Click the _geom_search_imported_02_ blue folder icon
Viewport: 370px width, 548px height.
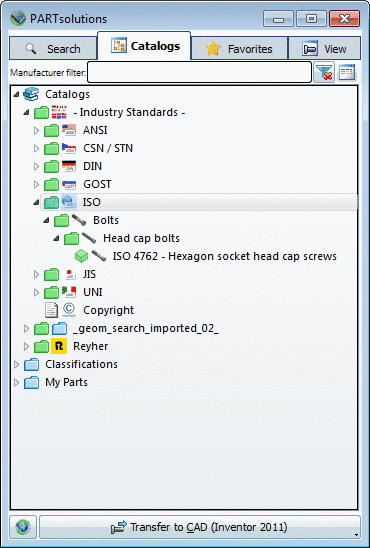[59, 329]
